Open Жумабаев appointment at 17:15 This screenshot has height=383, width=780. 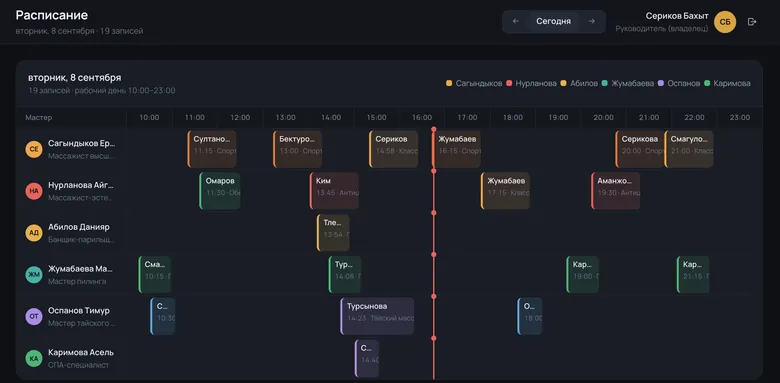coord(505,191)
